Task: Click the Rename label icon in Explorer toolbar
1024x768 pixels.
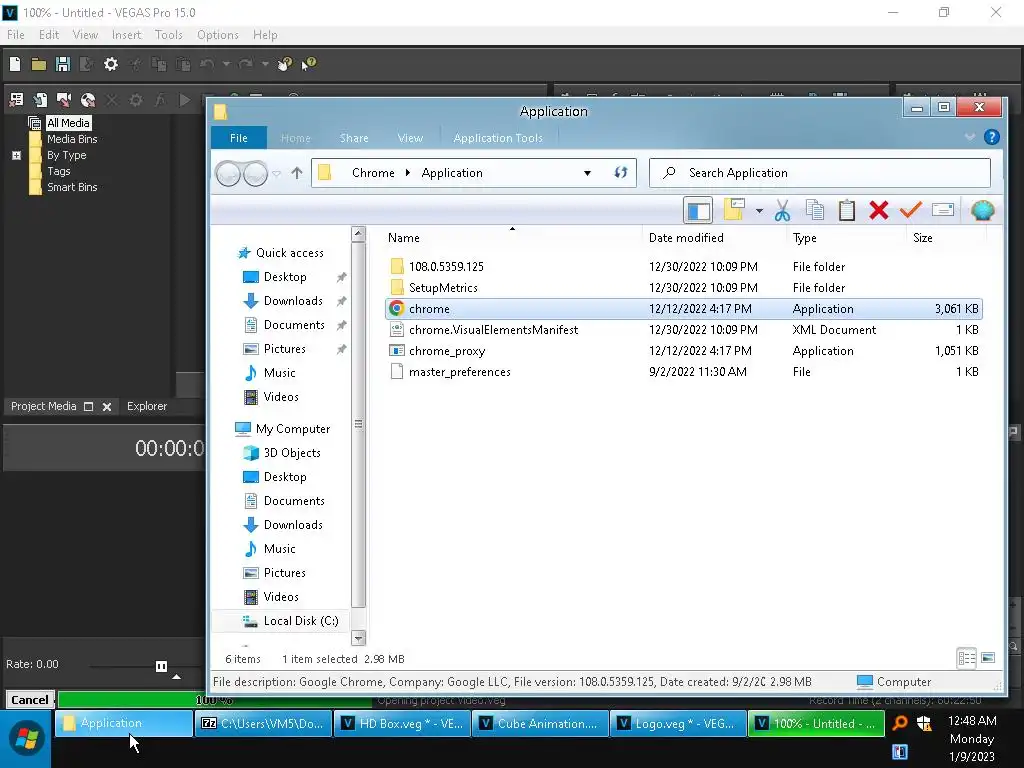Action: coord(942,210)
